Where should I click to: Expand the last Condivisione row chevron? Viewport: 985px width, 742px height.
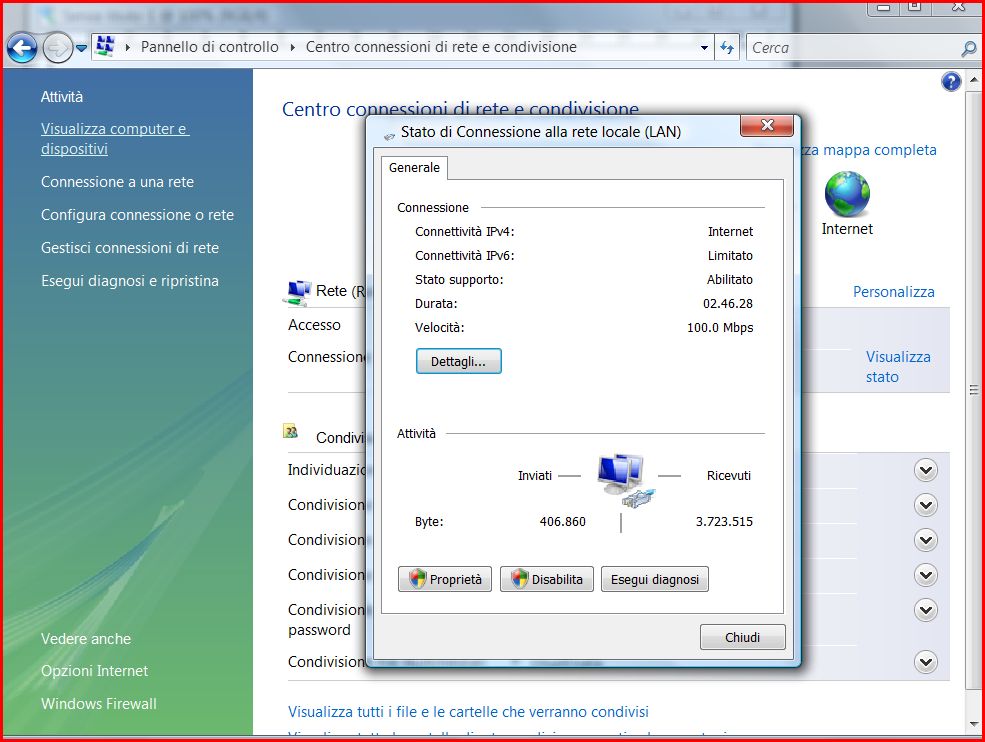click(x=925, y=662)
